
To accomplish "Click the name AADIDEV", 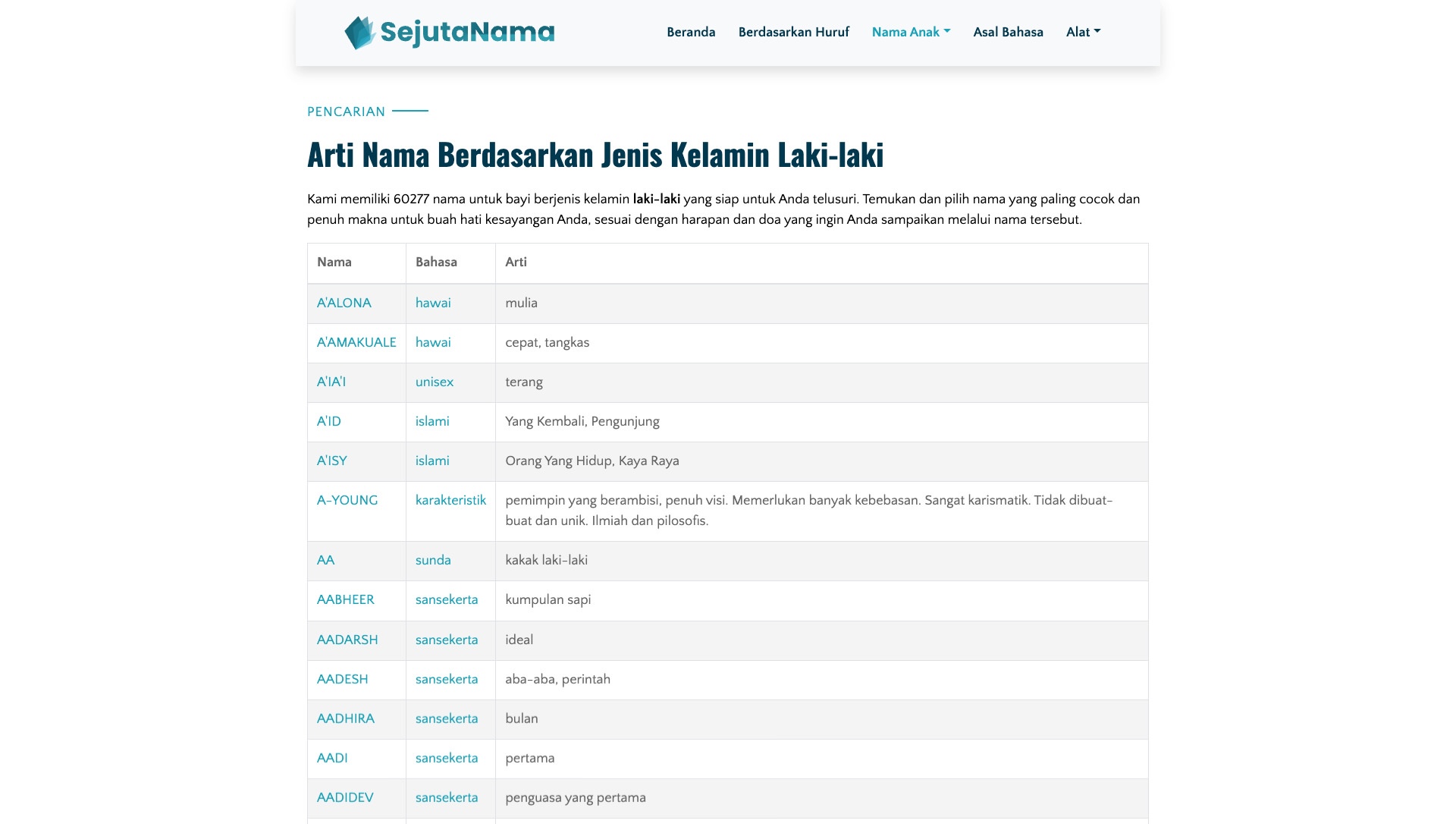I will point(345,798).
